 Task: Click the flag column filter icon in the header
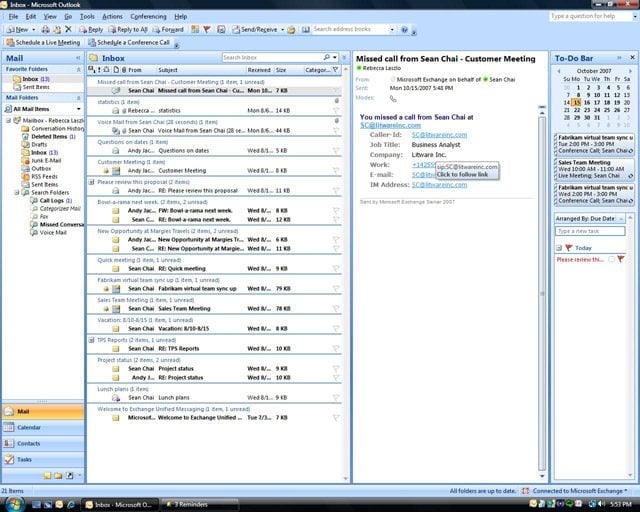click(x=335, y=70)
